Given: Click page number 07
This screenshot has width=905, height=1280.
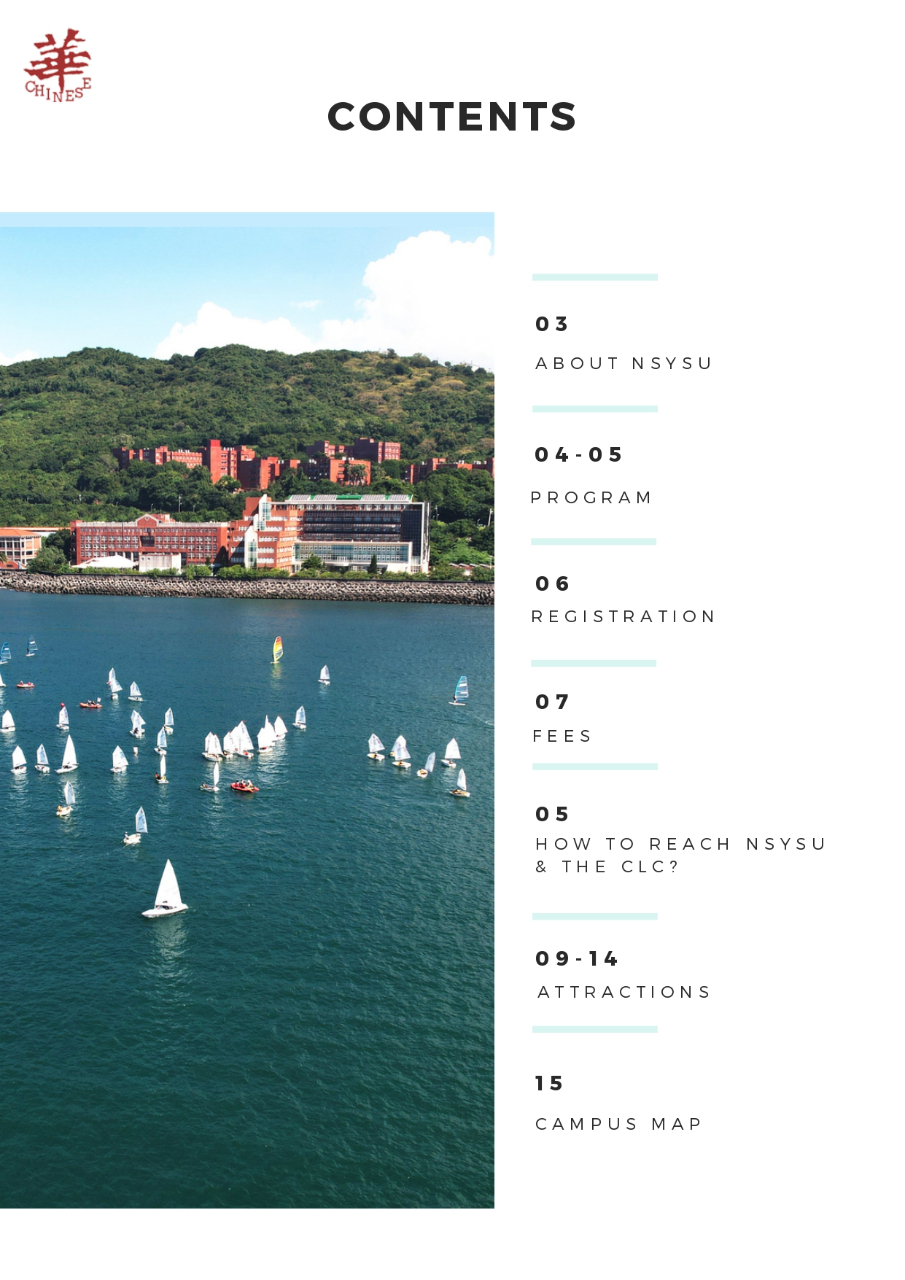Looking at the screenshot, I should click(x=552, y=702).
